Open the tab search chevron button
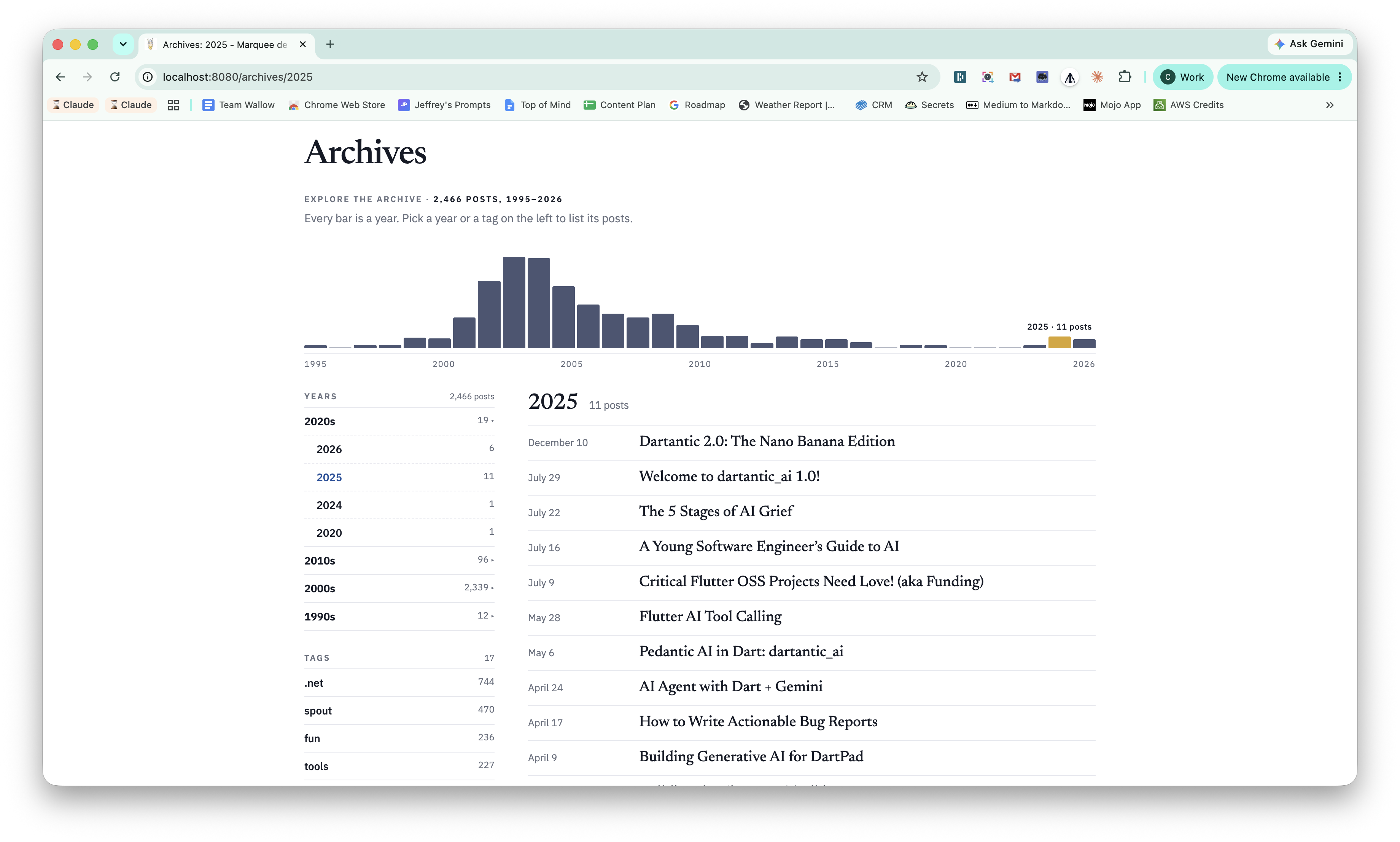Image resolution: width=1400 pixels, height=842 pixels. pos(123,44)
